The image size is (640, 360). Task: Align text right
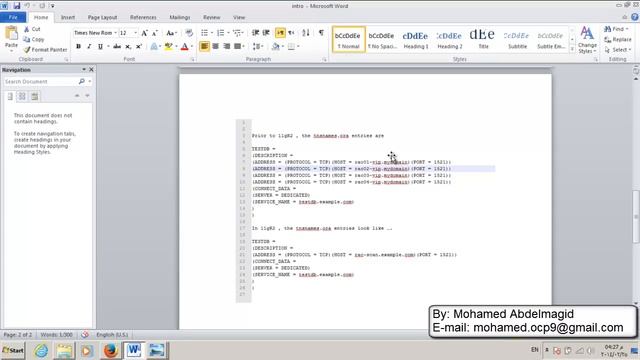coord(227,47)
